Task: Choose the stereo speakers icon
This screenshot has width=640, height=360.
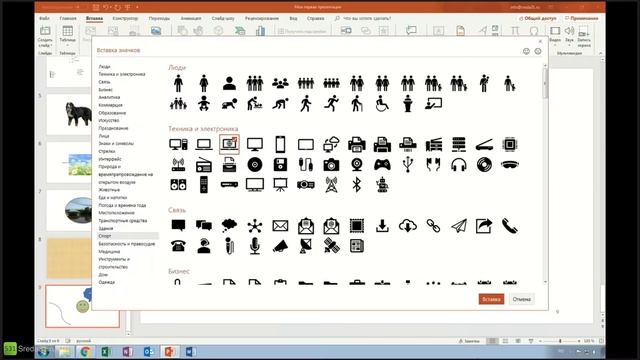Action: (178, 185)
